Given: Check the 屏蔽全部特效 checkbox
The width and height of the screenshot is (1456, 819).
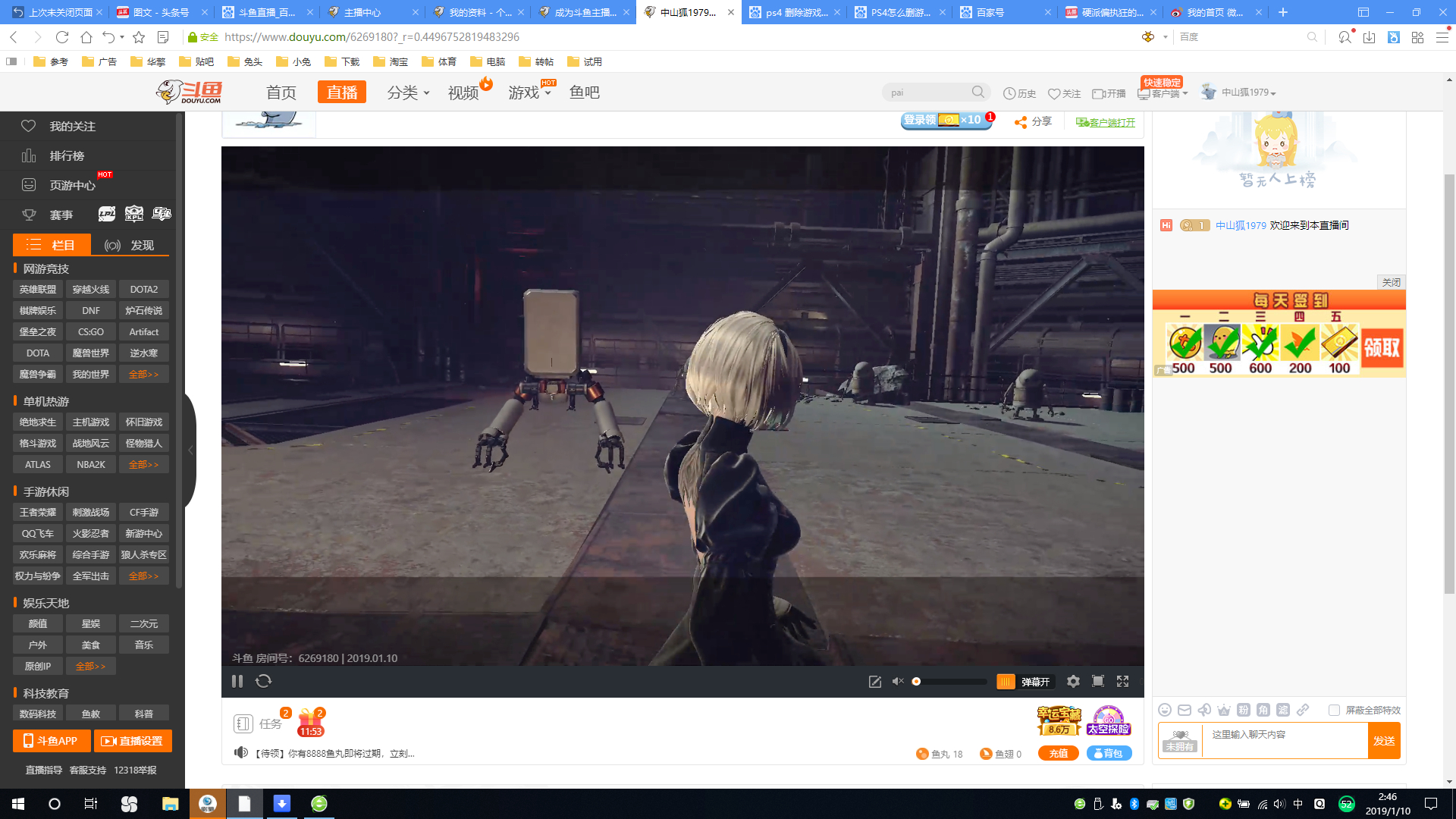Looking at the screenshot, I should (1334, 710).
